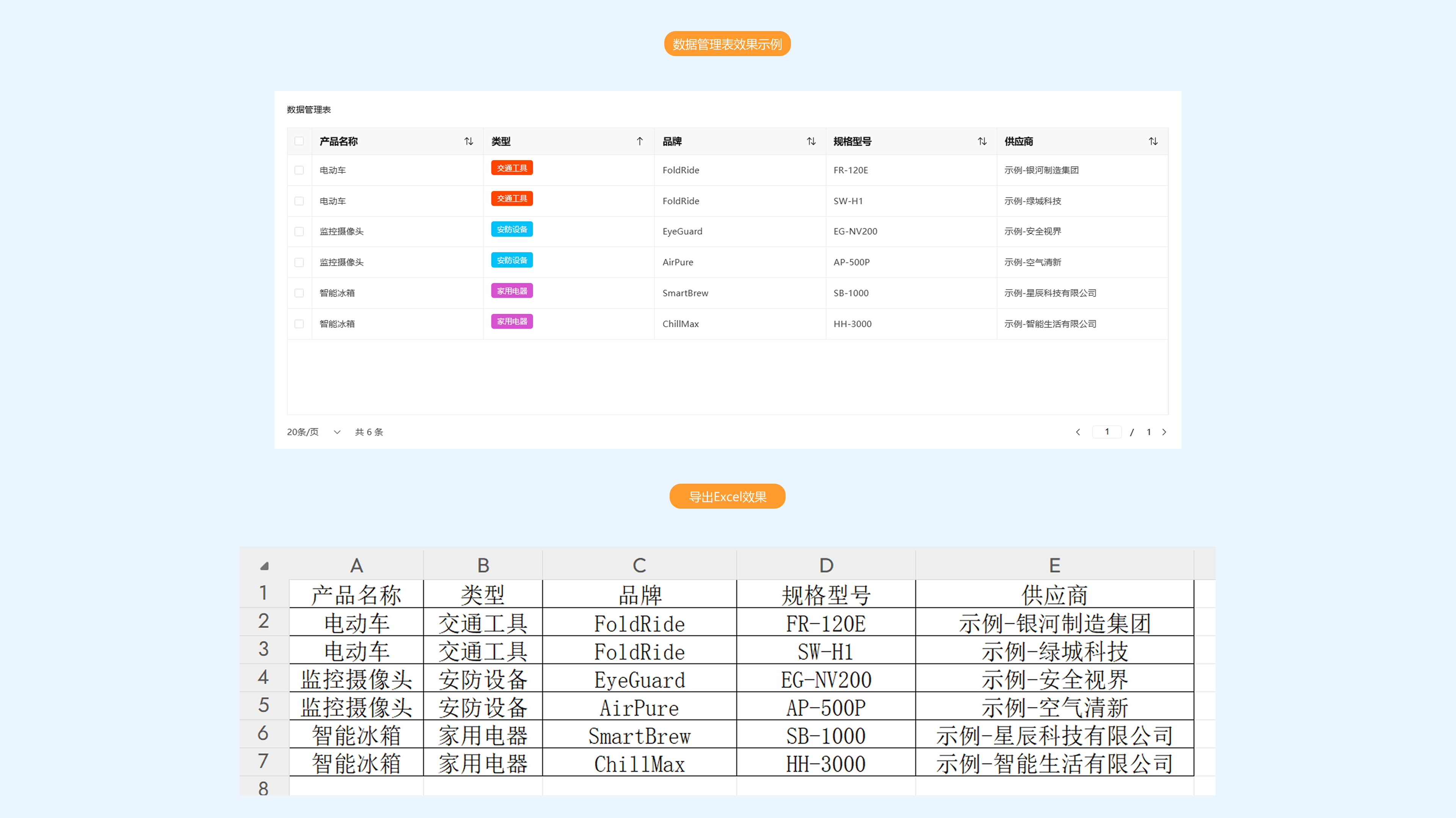Viewport: 1456px width, 818px height.
Task: Go to next page arrow
Action: tap(1164, 432)
